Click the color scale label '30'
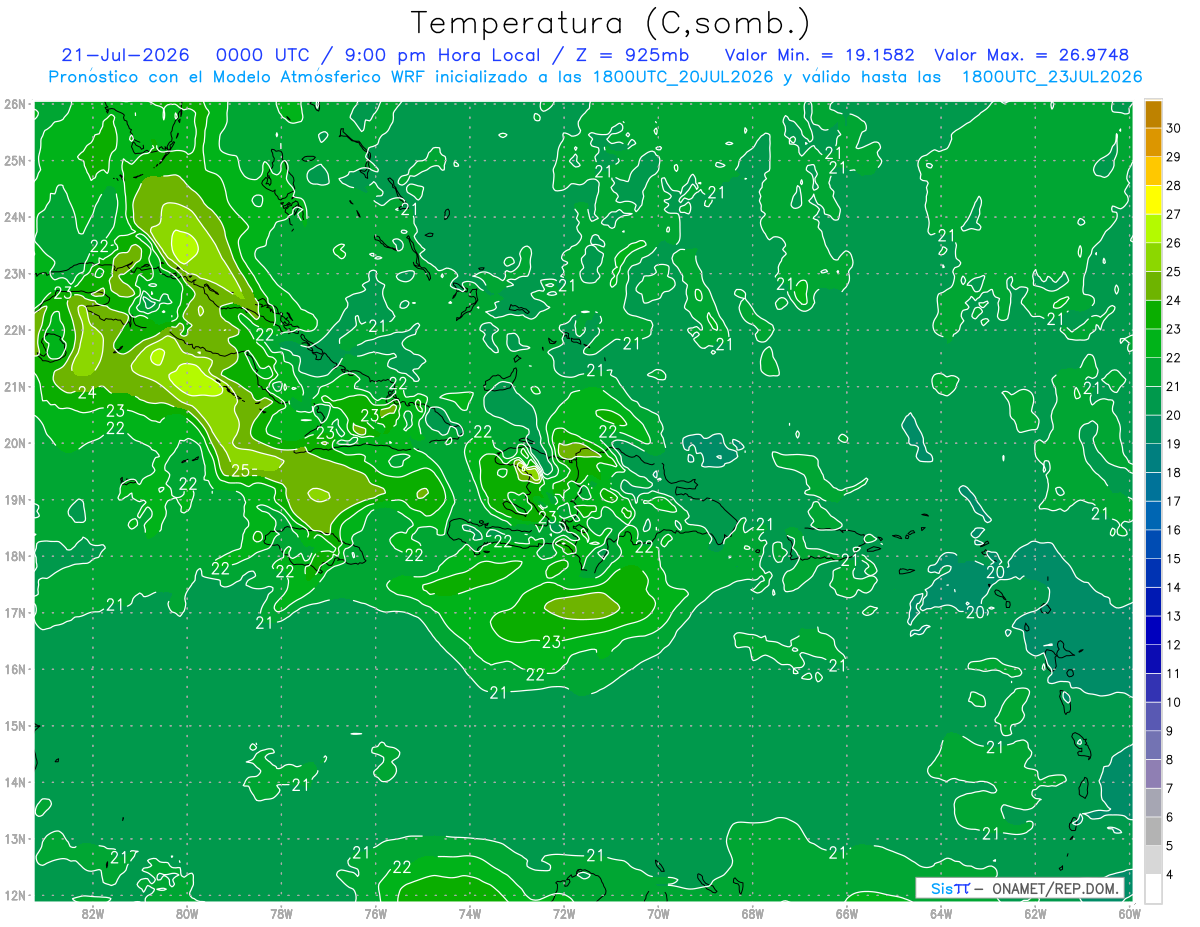This screenshot has height=927, width=1200. pos(1173,128)
